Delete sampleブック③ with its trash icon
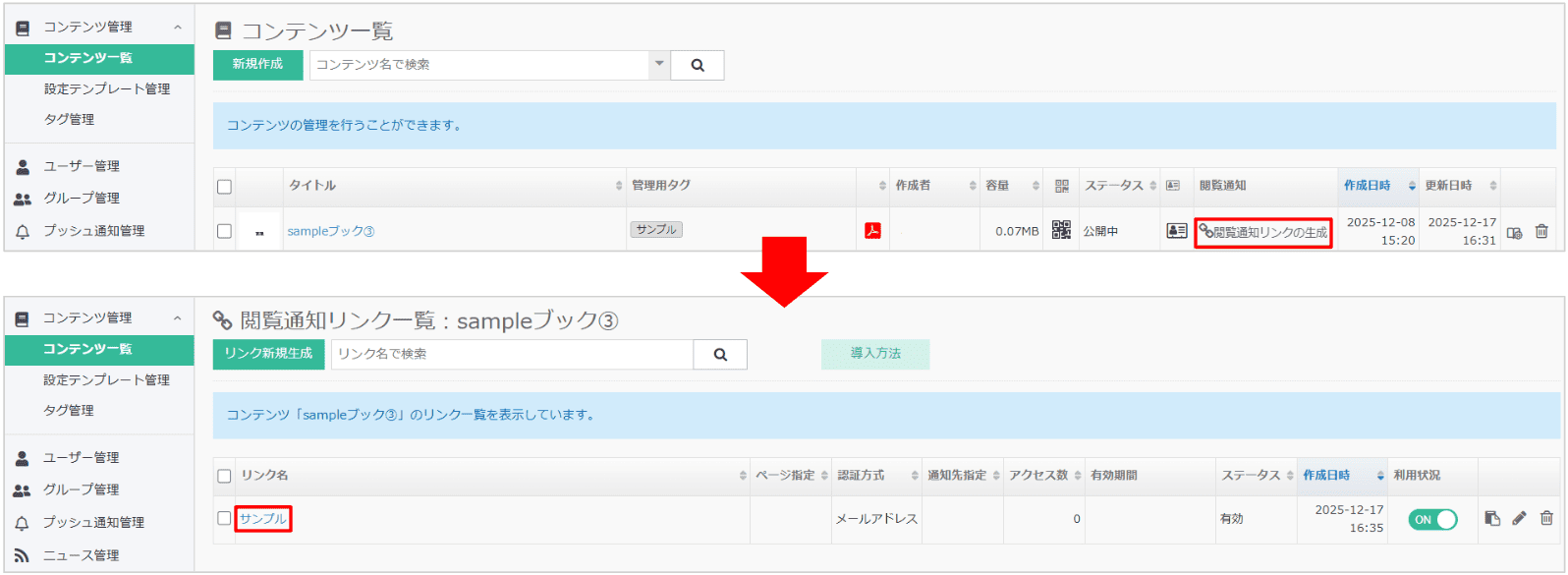This screenshot has width=1568, height=575. (x=1541, y=232)
